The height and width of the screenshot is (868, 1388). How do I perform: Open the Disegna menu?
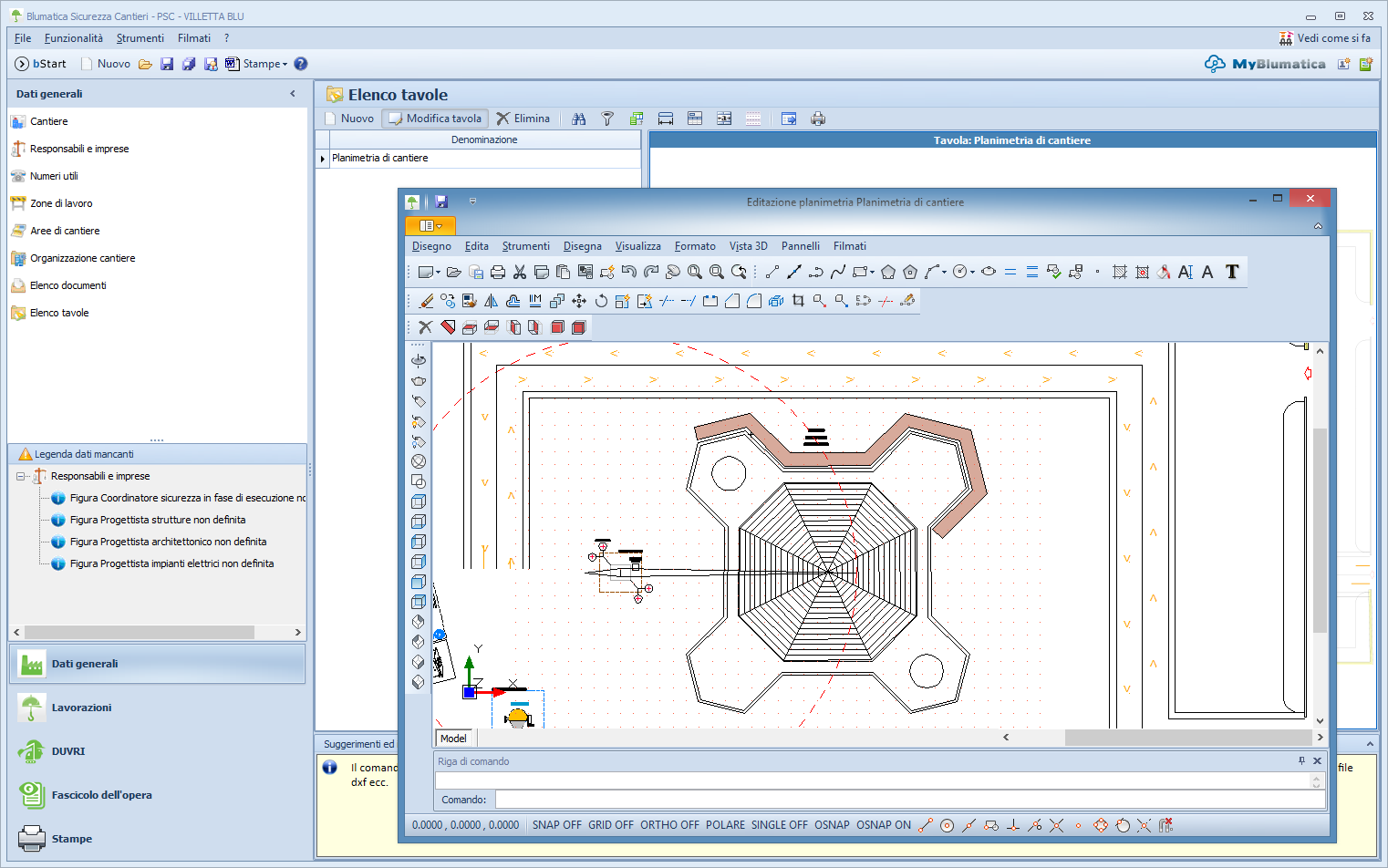click(582, 246)
